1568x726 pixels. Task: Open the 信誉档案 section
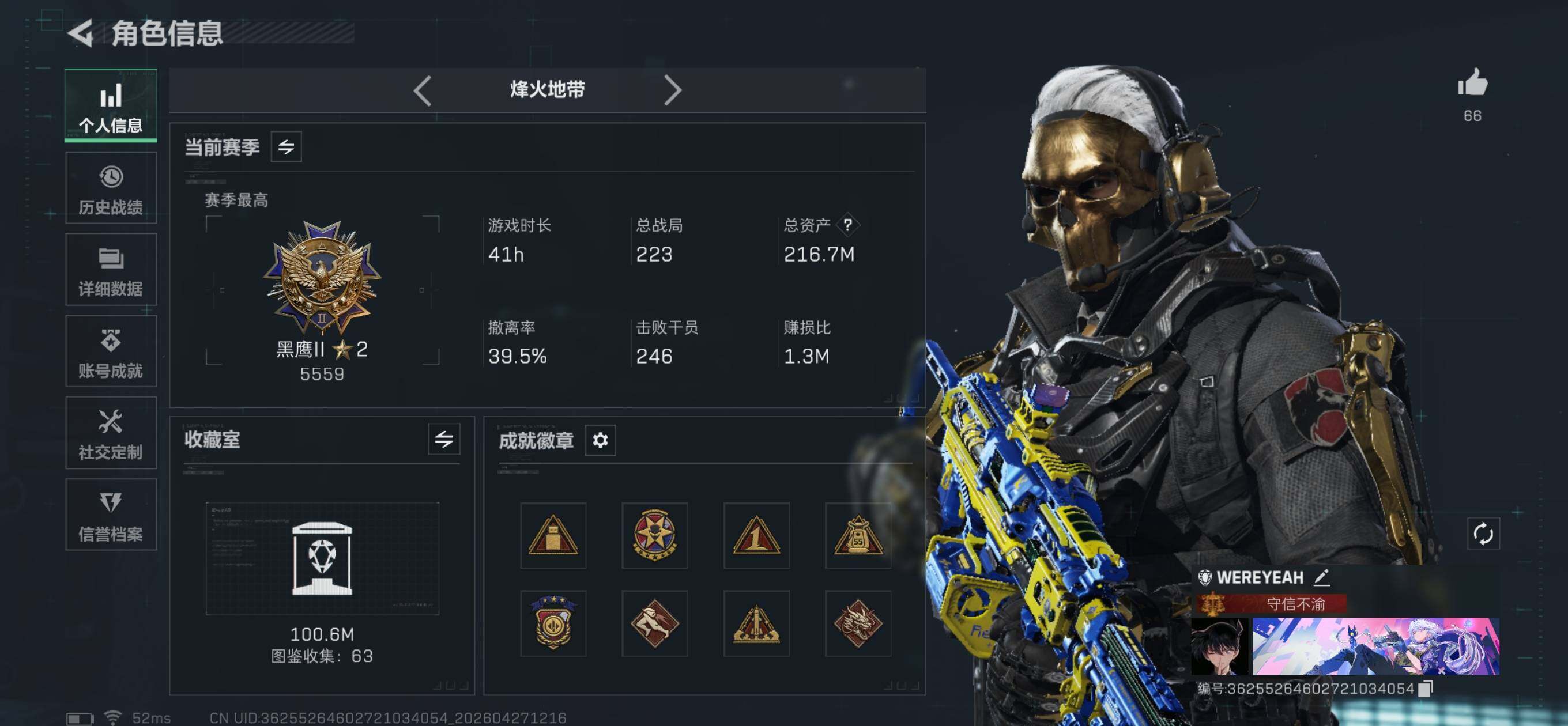pyautogui.click(x=111, y=514)
